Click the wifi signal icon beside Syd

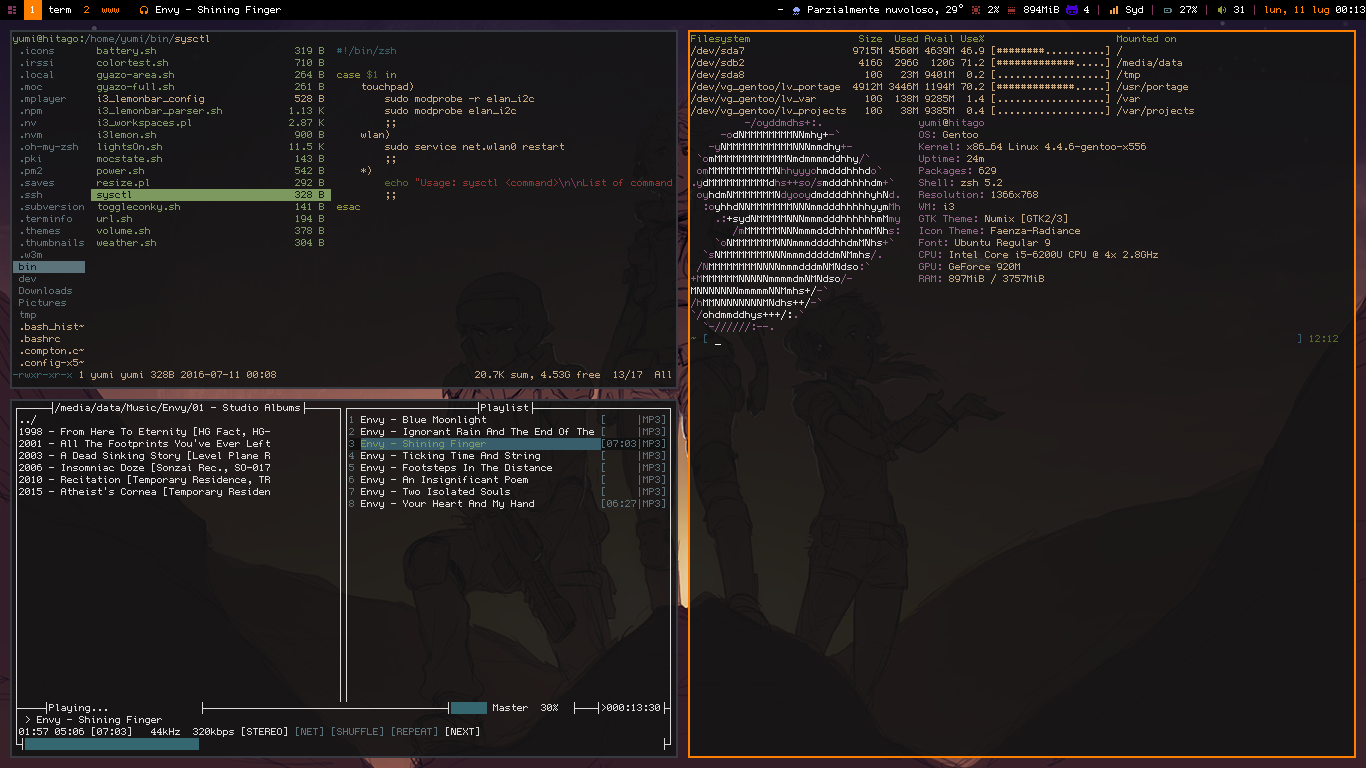point(1114,10)
